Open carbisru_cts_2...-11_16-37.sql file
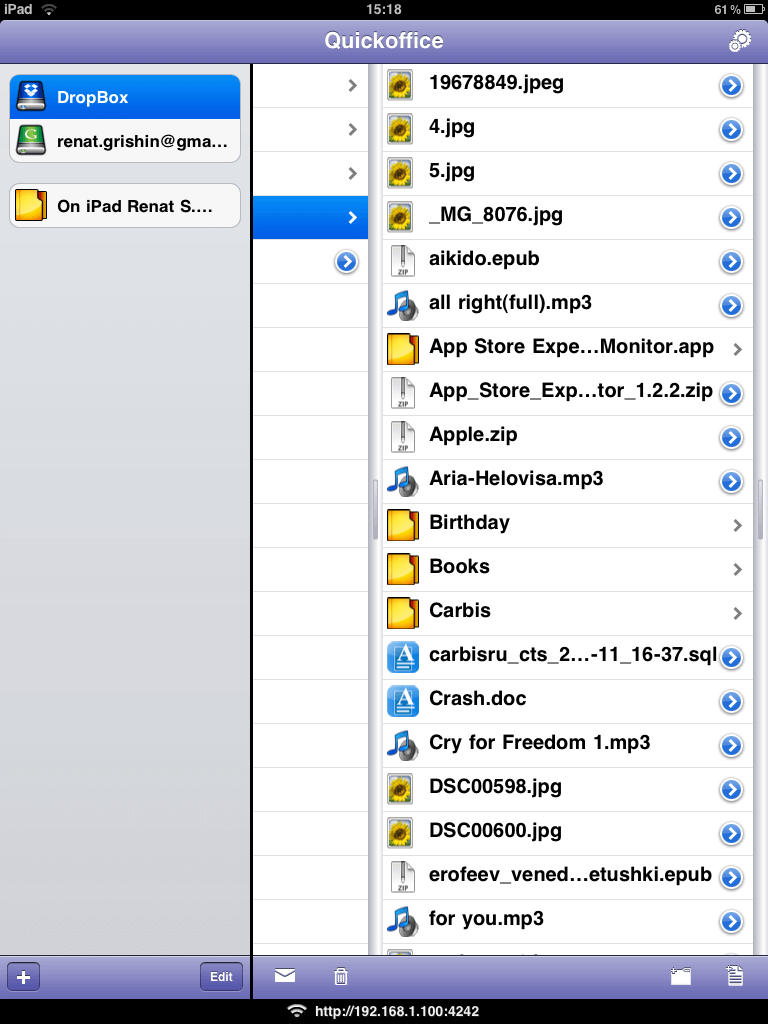The image size is (768, 1024). [568, 657]
